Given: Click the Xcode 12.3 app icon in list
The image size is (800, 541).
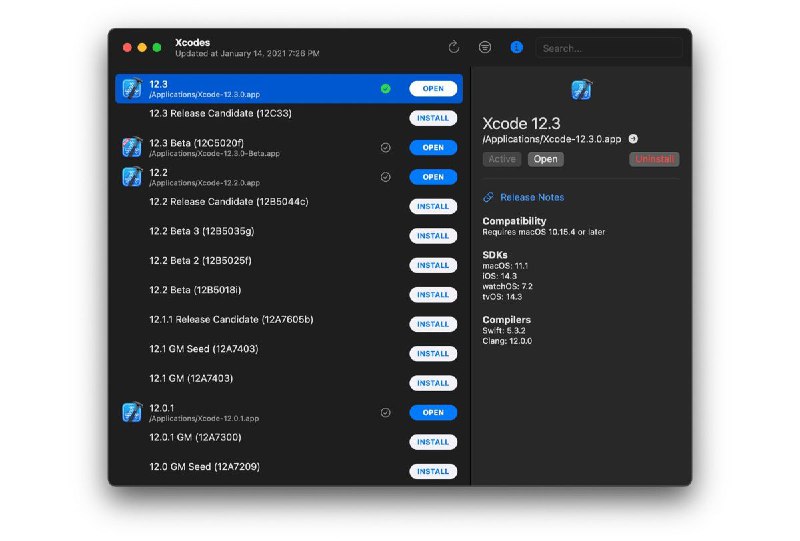Looking at the screenshot, I should click(132, 88).
